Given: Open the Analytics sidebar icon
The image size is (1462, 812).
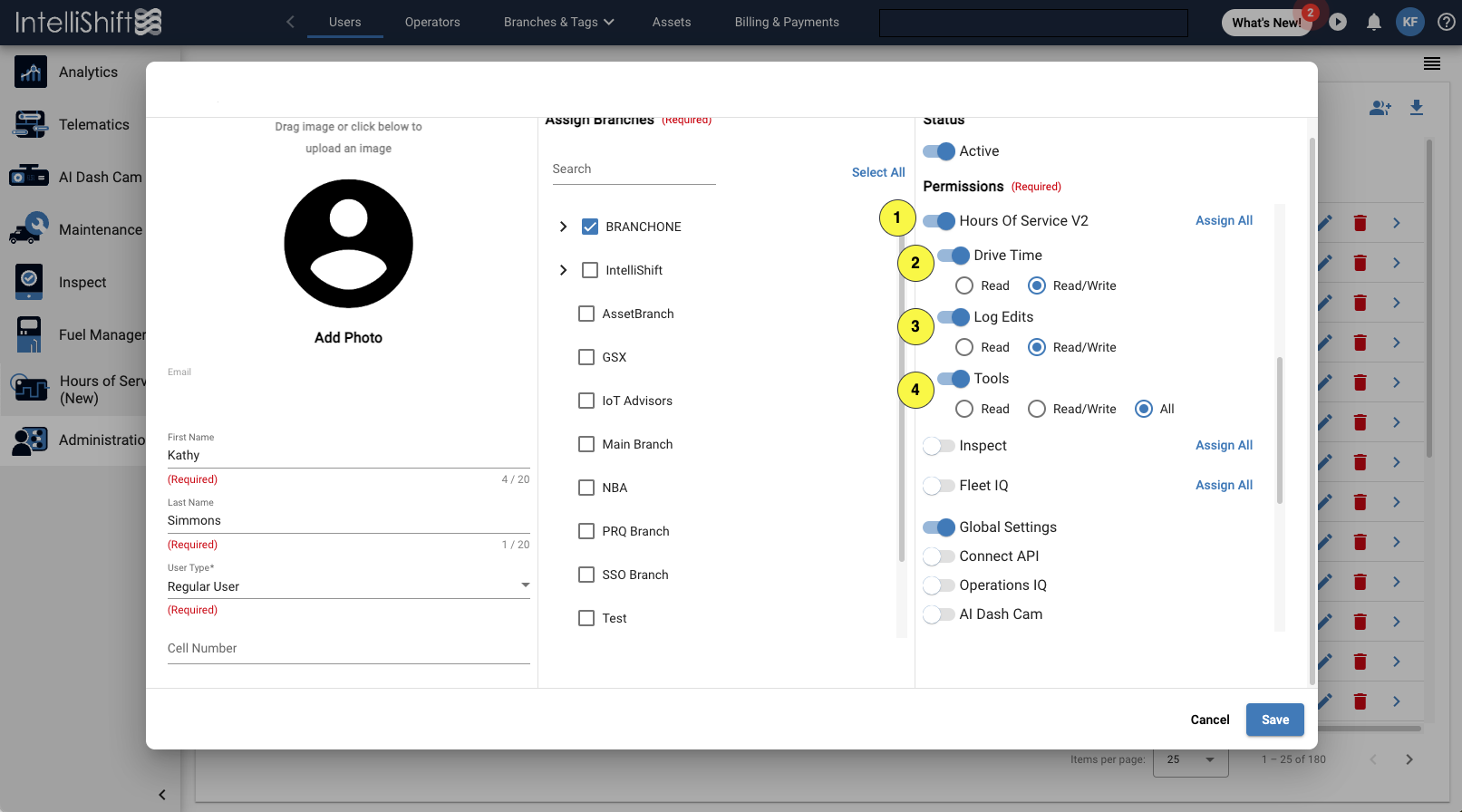Looking at the screenshot, I should [30, 72].
